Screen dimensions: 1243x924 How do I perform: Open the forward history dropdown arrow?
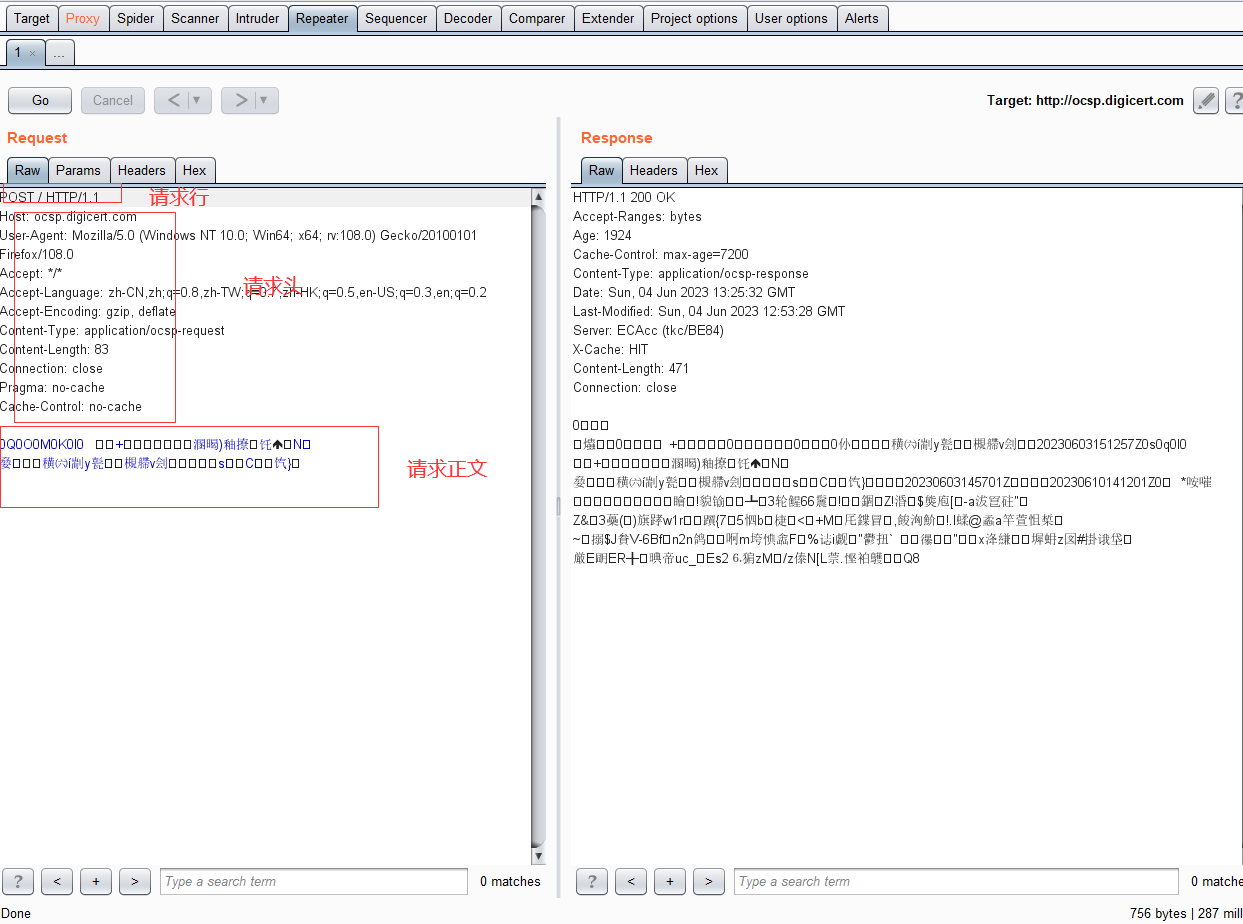click(x=266, y=100)
